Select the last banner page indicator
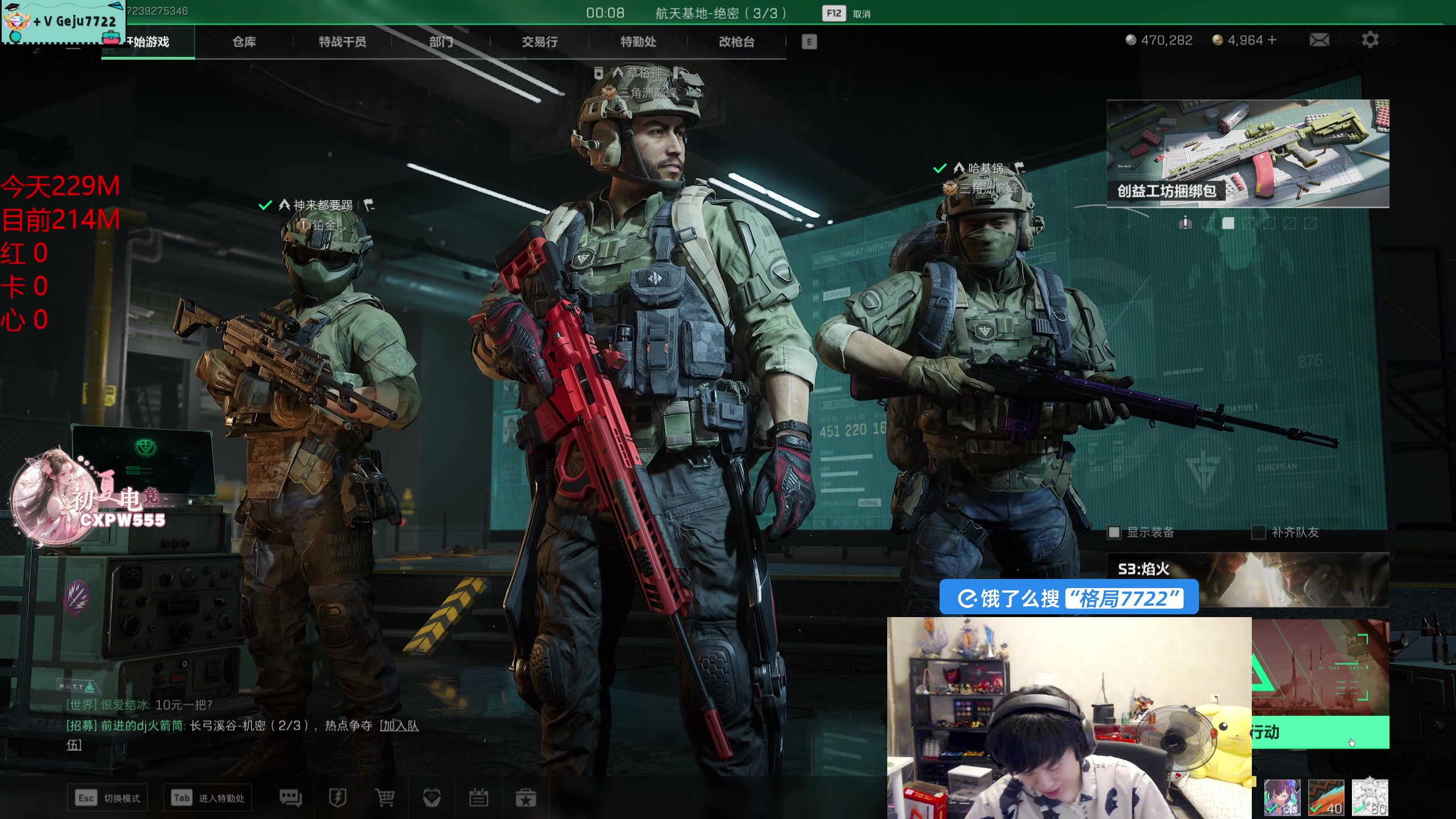Screen dimensions: 1456x819 pos(1310,223)
